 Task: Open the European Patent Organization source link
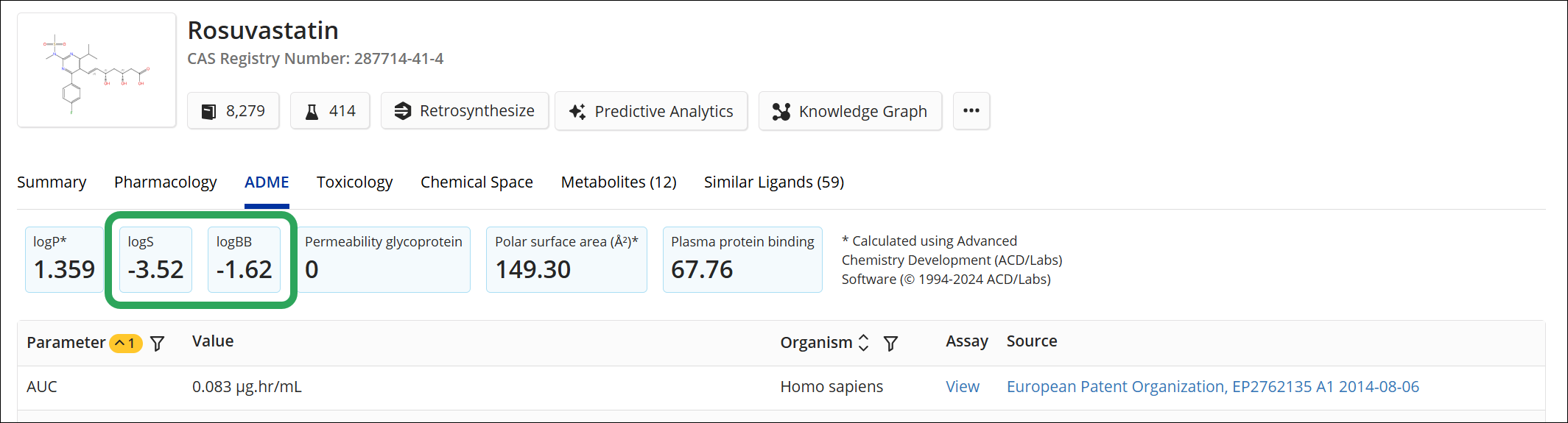(x=1212, y=387)
